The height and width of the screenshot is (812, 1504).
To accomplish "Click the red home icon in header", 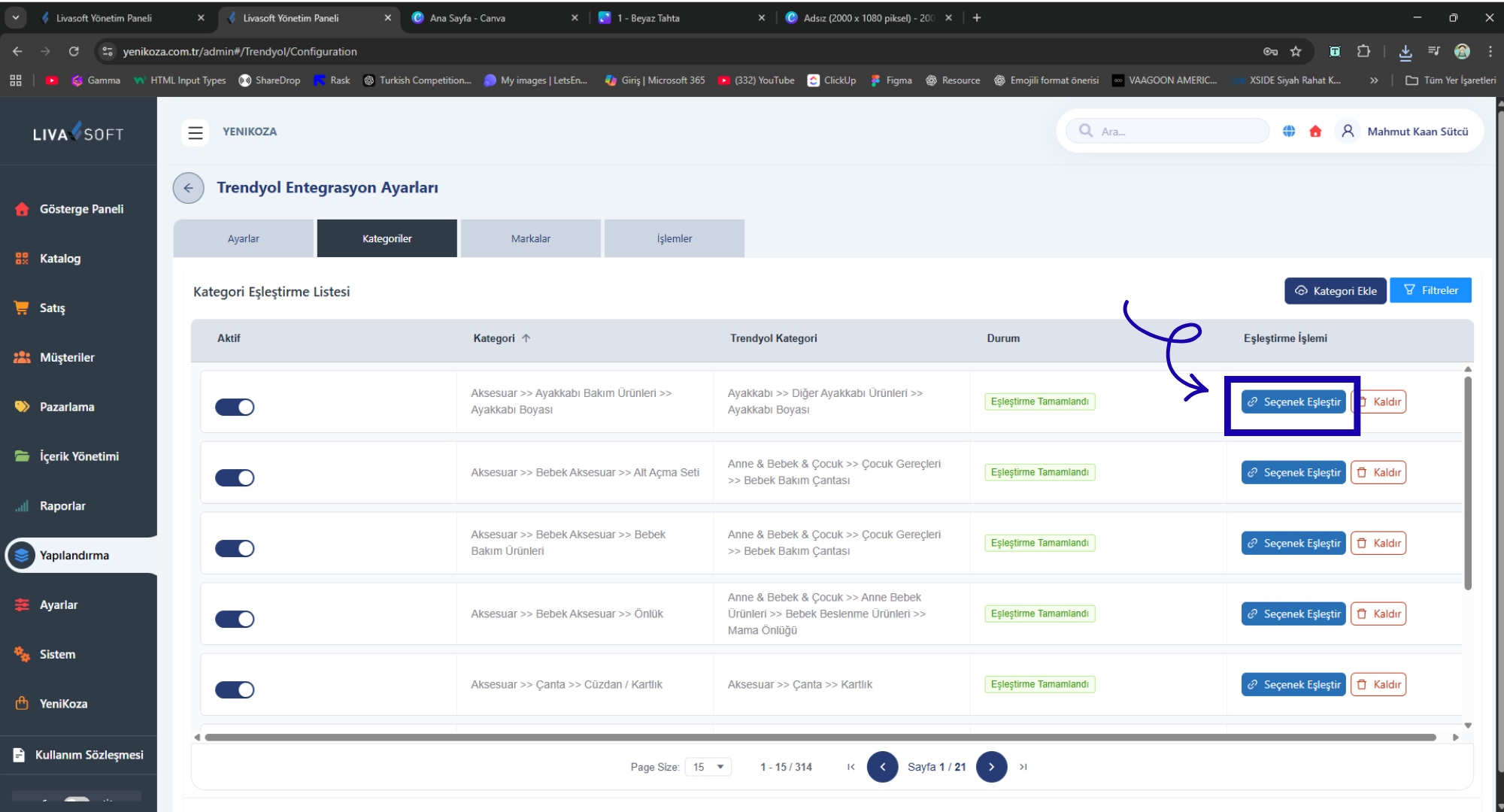I will (1315, 132).
